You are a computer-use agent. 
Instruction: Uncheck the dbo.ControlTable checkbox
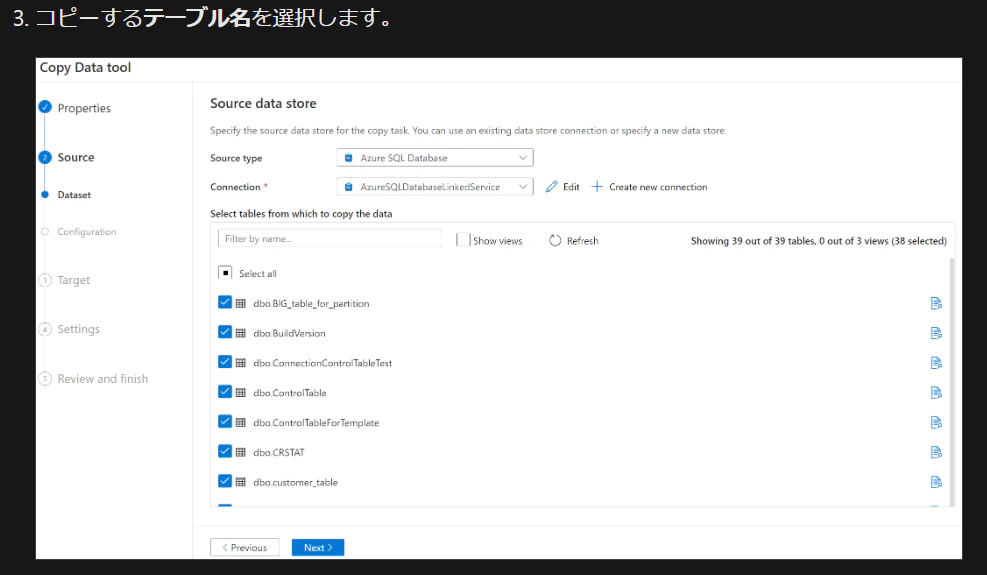(x=225, y=392)
